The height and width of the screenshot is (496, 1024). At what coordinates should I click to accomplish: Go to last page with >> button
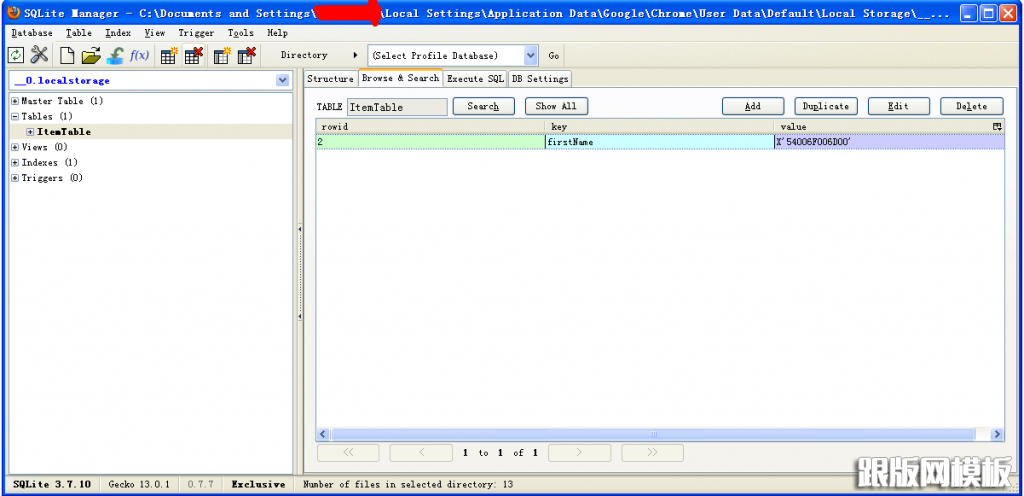click(x=652, y=452)
